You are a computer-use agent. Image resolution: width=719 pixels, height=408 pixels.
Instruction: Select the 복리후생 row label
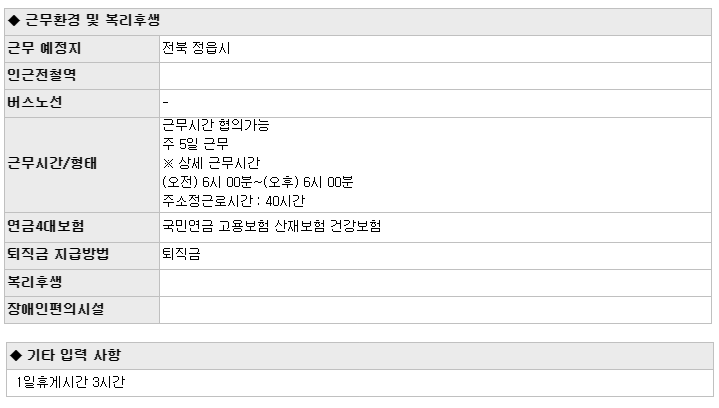pyautogui.click(x=82, y=283)
